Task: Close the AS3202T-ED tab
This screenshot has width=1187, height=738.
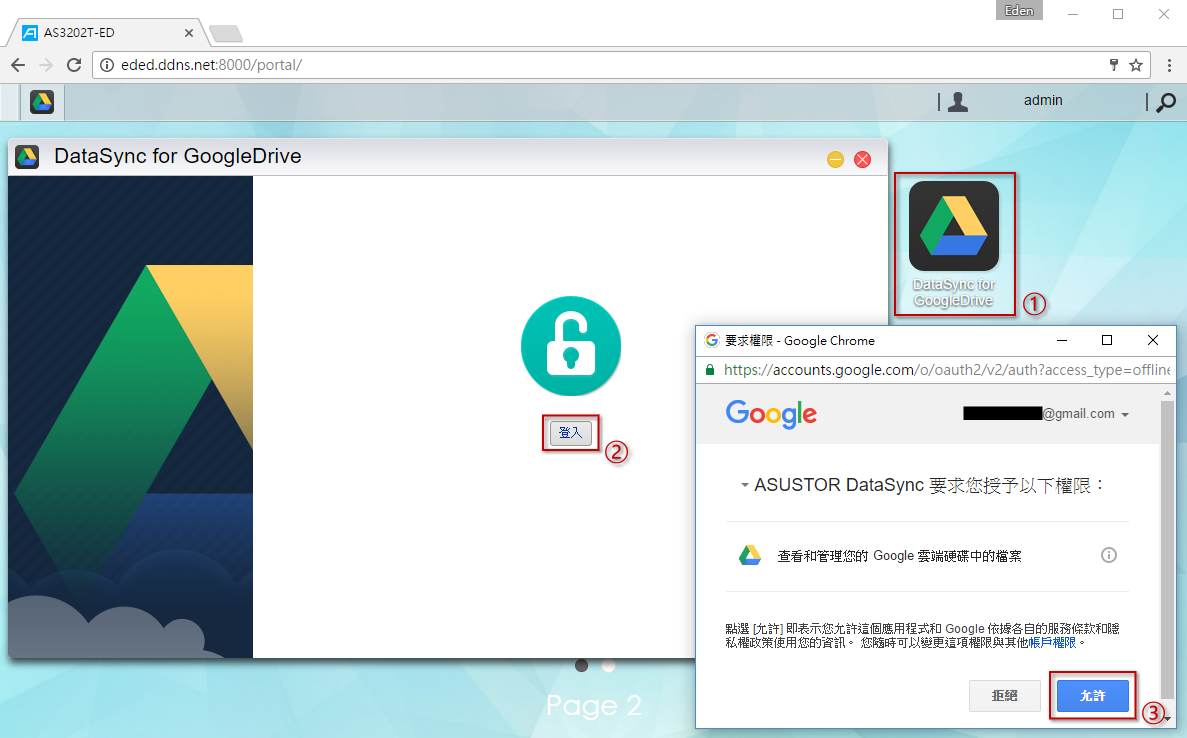Action: [x=188, y=33]
